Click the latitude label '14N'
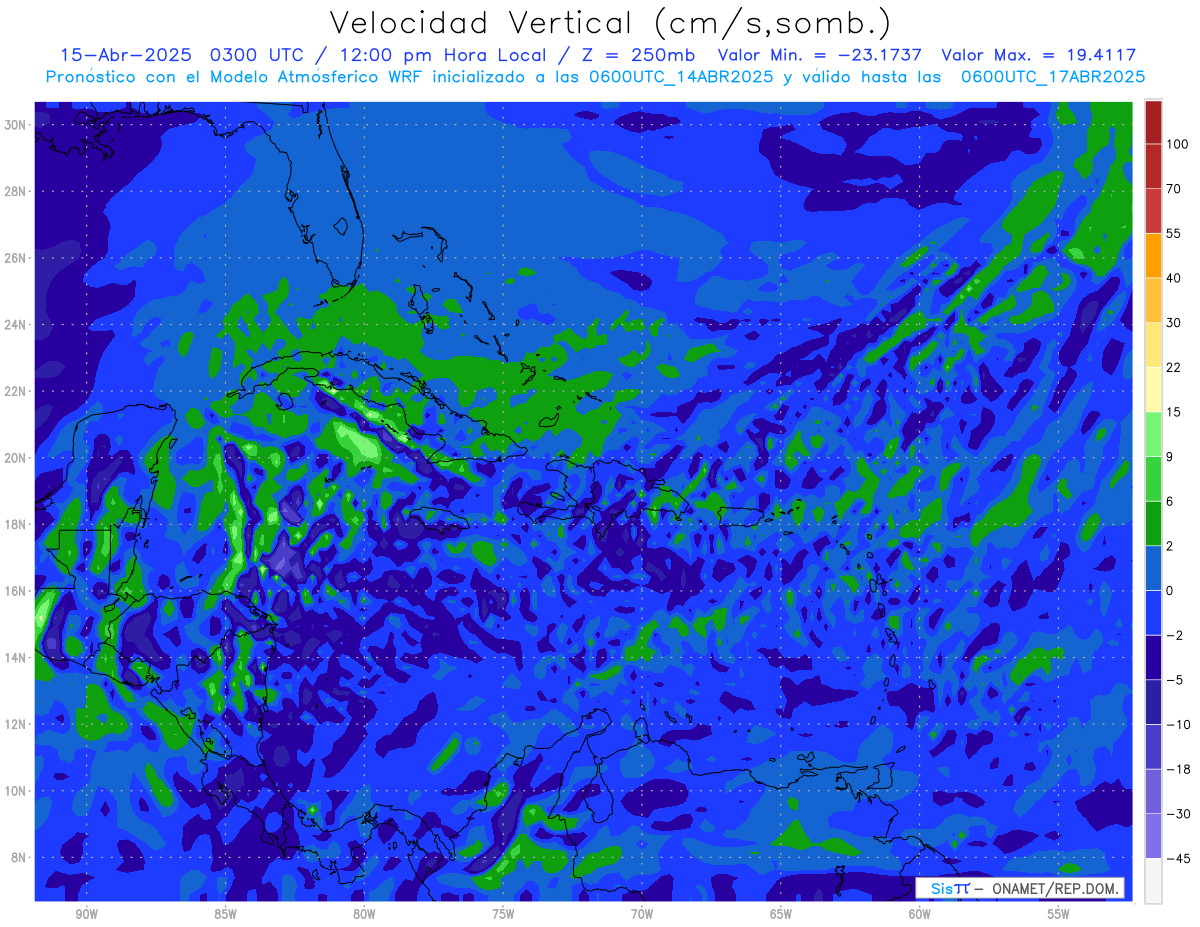The height and width of the screenshot is (927, 1200). tap(16, 658)
